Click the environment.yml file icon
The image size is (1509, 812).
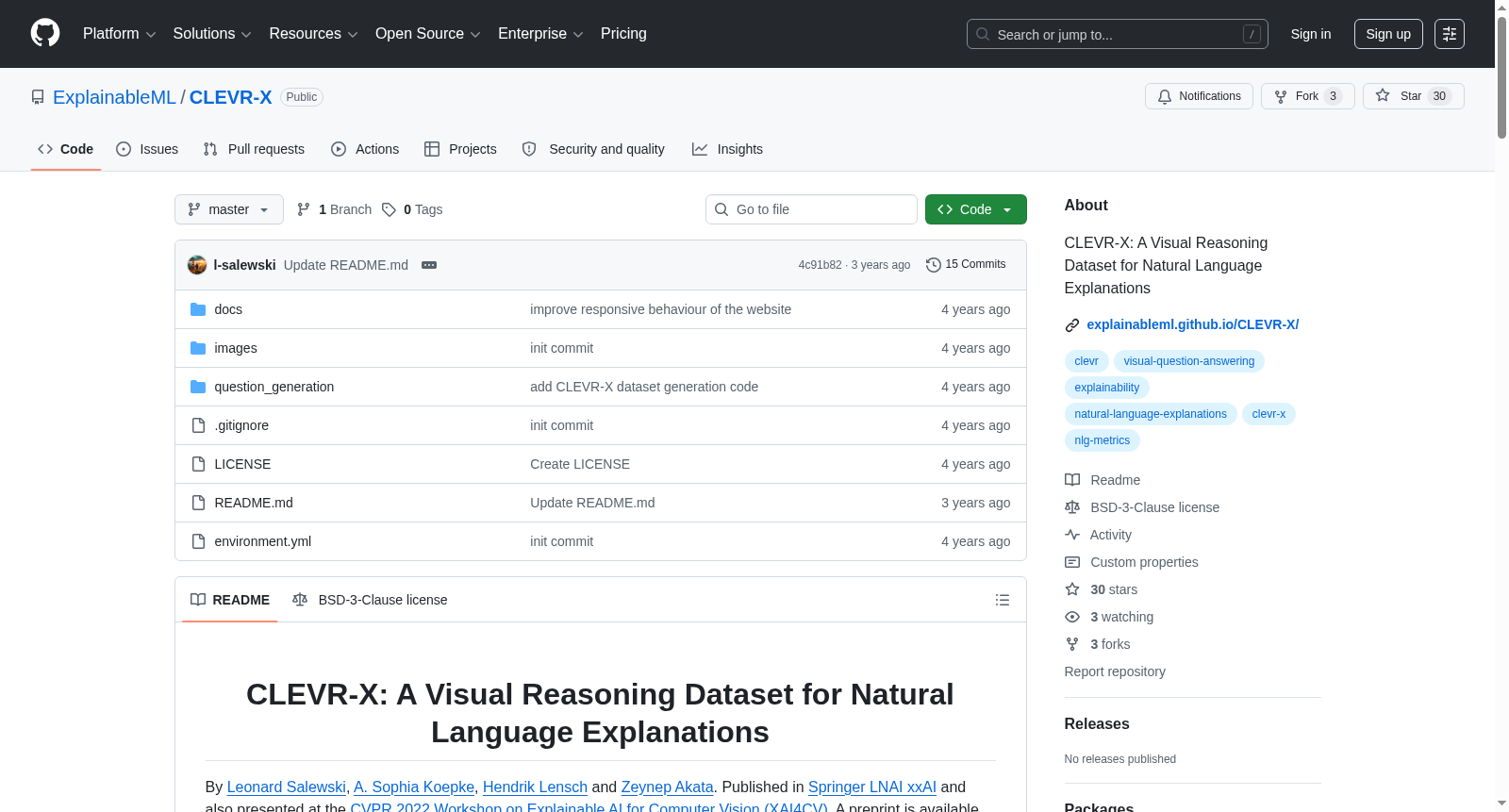pos(198,541)
